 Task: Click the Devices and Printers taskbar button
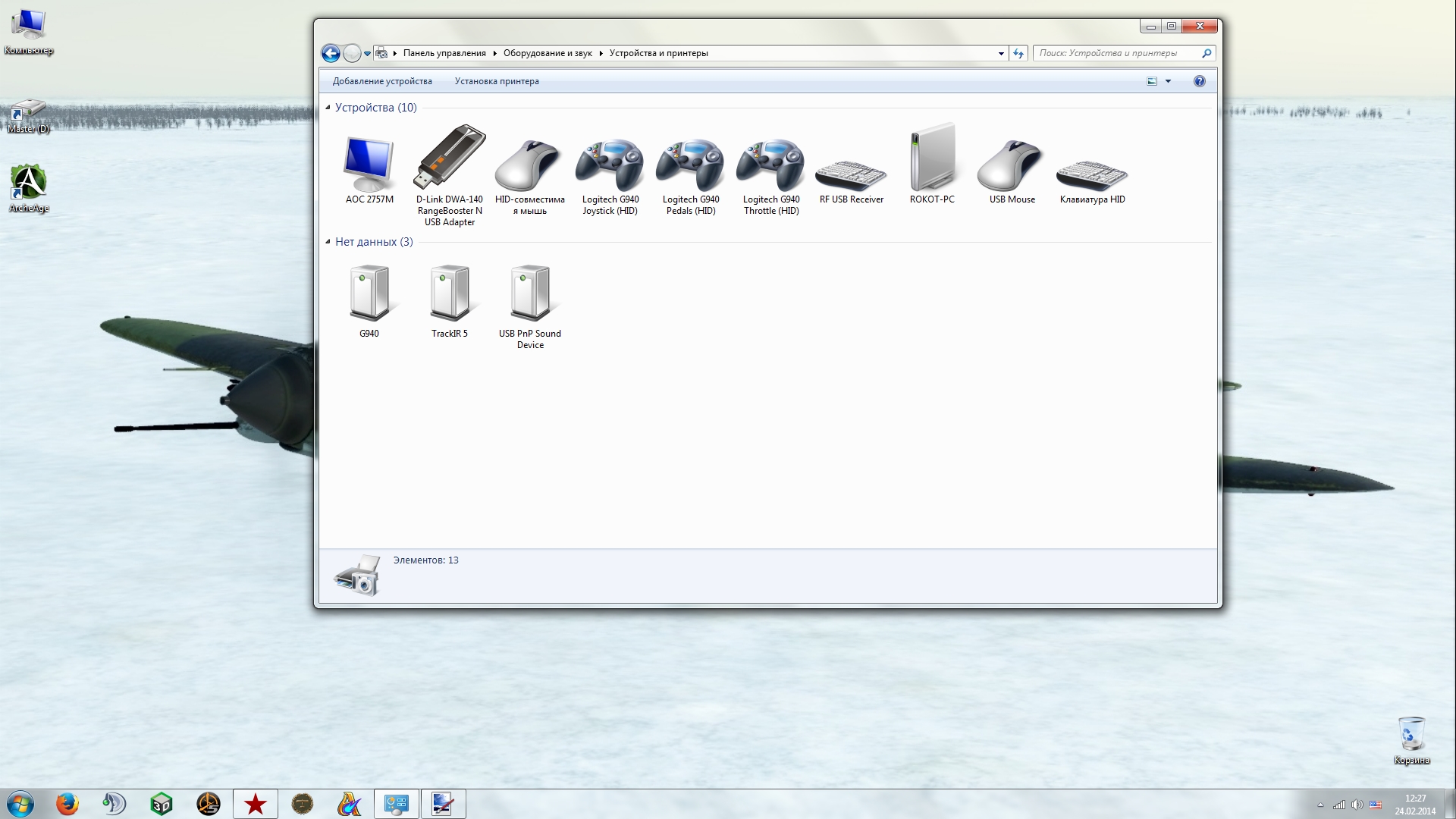(x=397, y=804)
